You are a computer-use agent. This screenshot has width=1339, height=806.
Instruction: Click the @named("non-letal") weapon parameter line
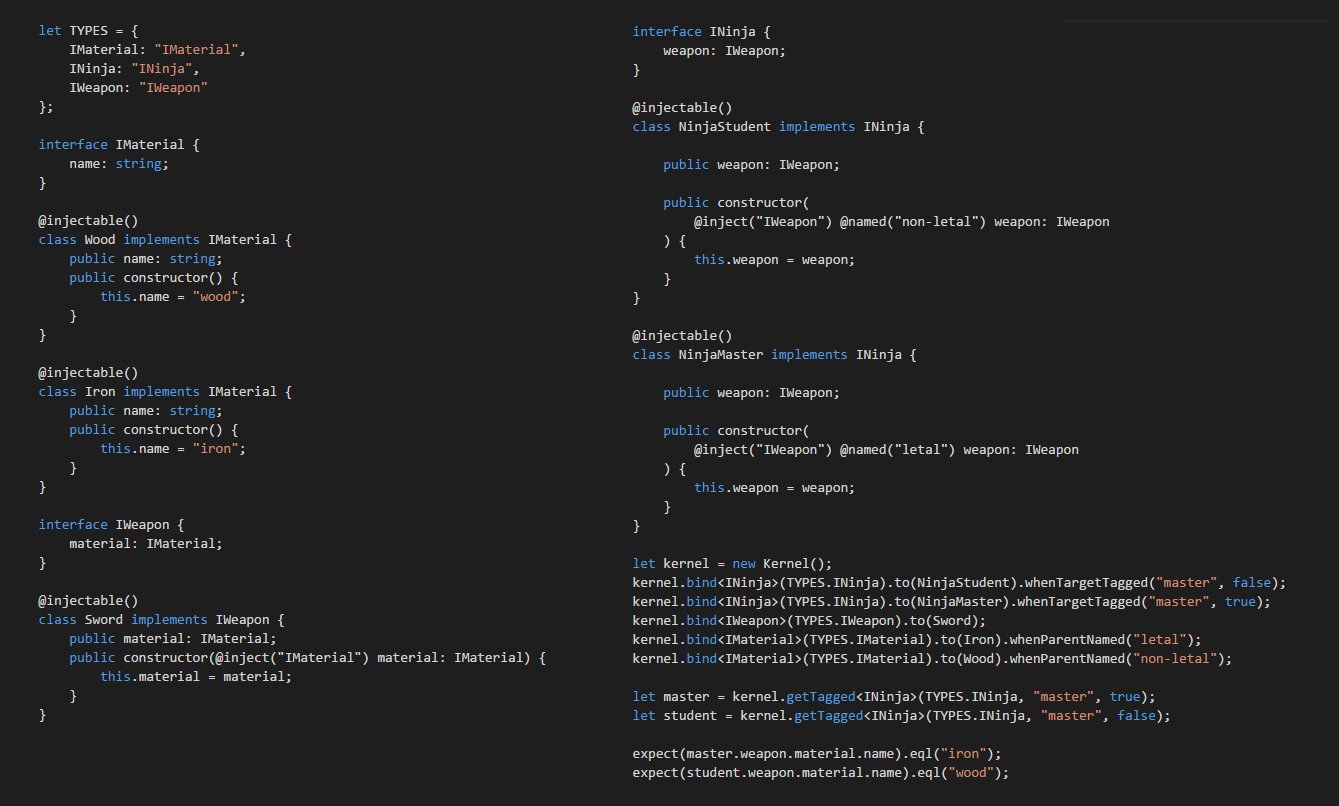902,222
